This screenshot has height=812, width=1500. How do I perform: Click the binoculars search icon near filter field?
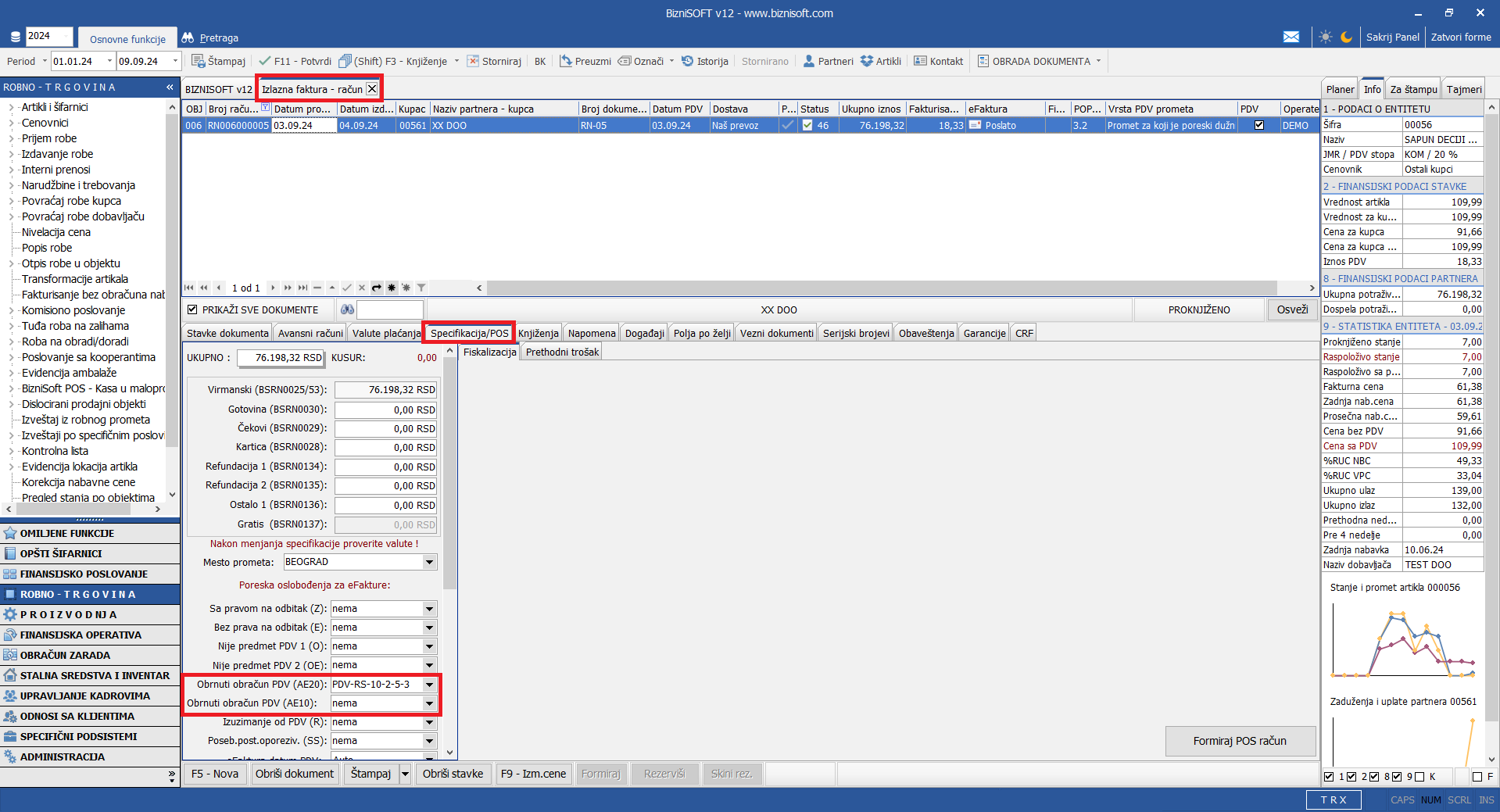[x=347, y=309]
